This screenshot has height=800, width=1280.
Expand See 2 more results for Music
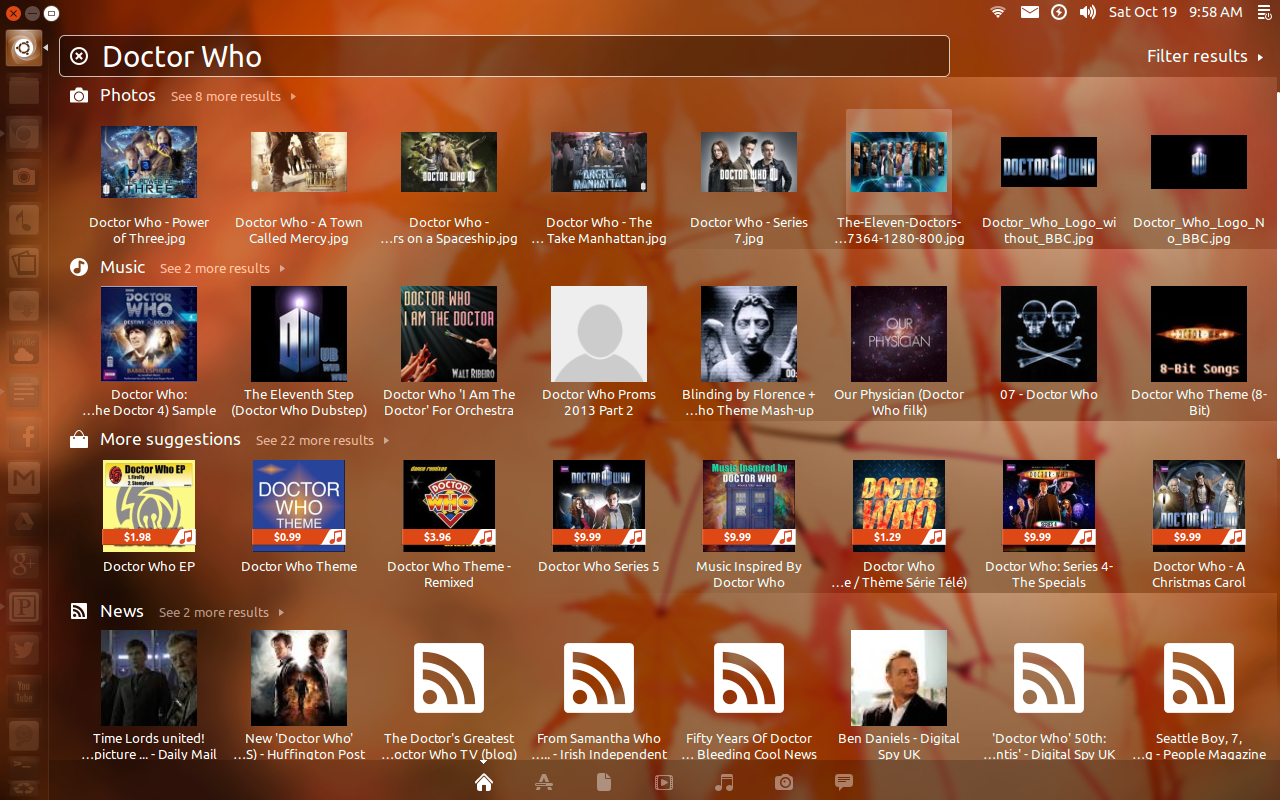pyautogui.click(x=222, y=269)
